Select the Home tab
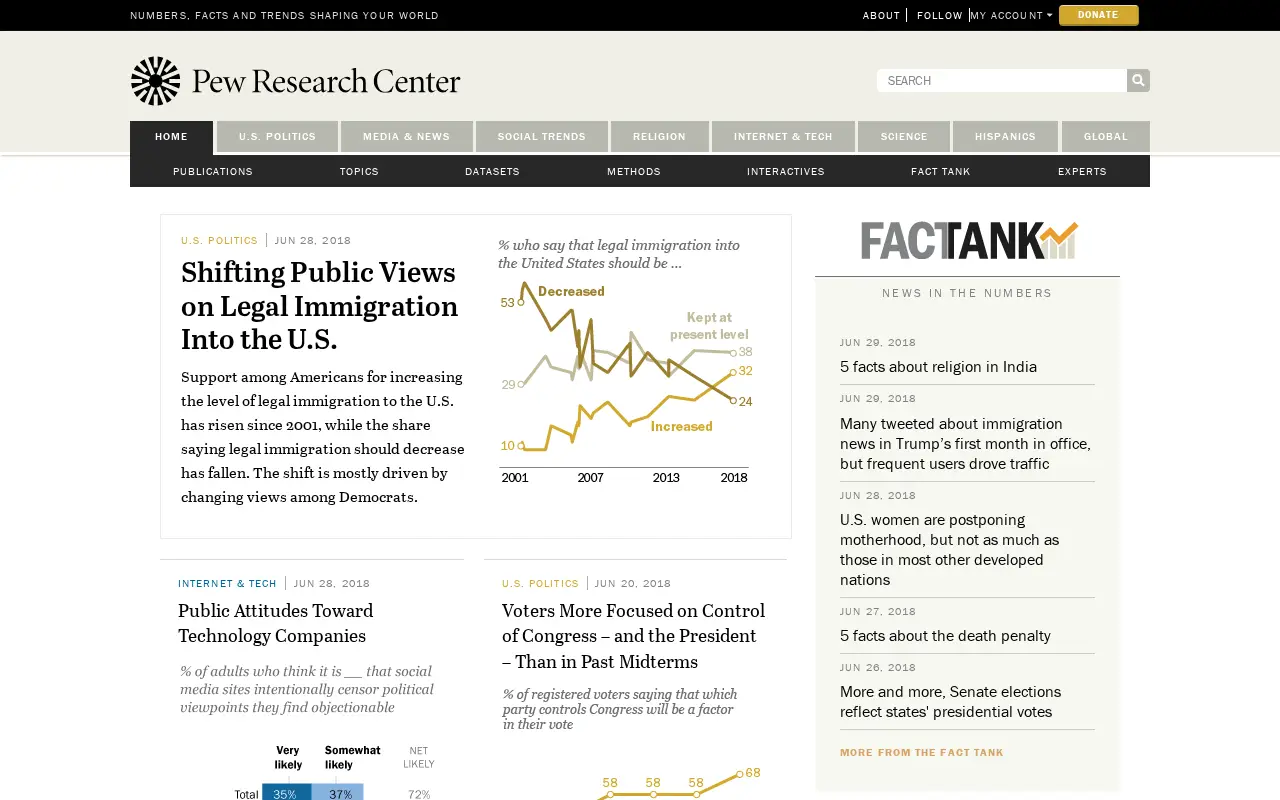This screenshot has height=800, width=1280. (171, 137)
